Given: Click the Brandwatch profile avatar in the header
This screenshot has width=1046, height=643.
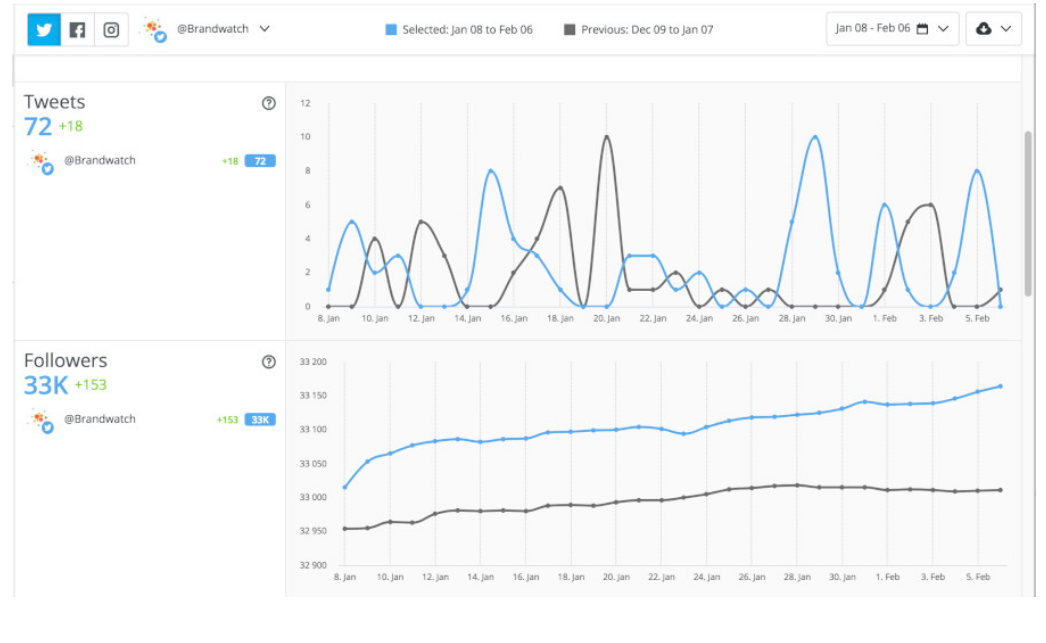Looking at the screenshot, I should point(156,29).
